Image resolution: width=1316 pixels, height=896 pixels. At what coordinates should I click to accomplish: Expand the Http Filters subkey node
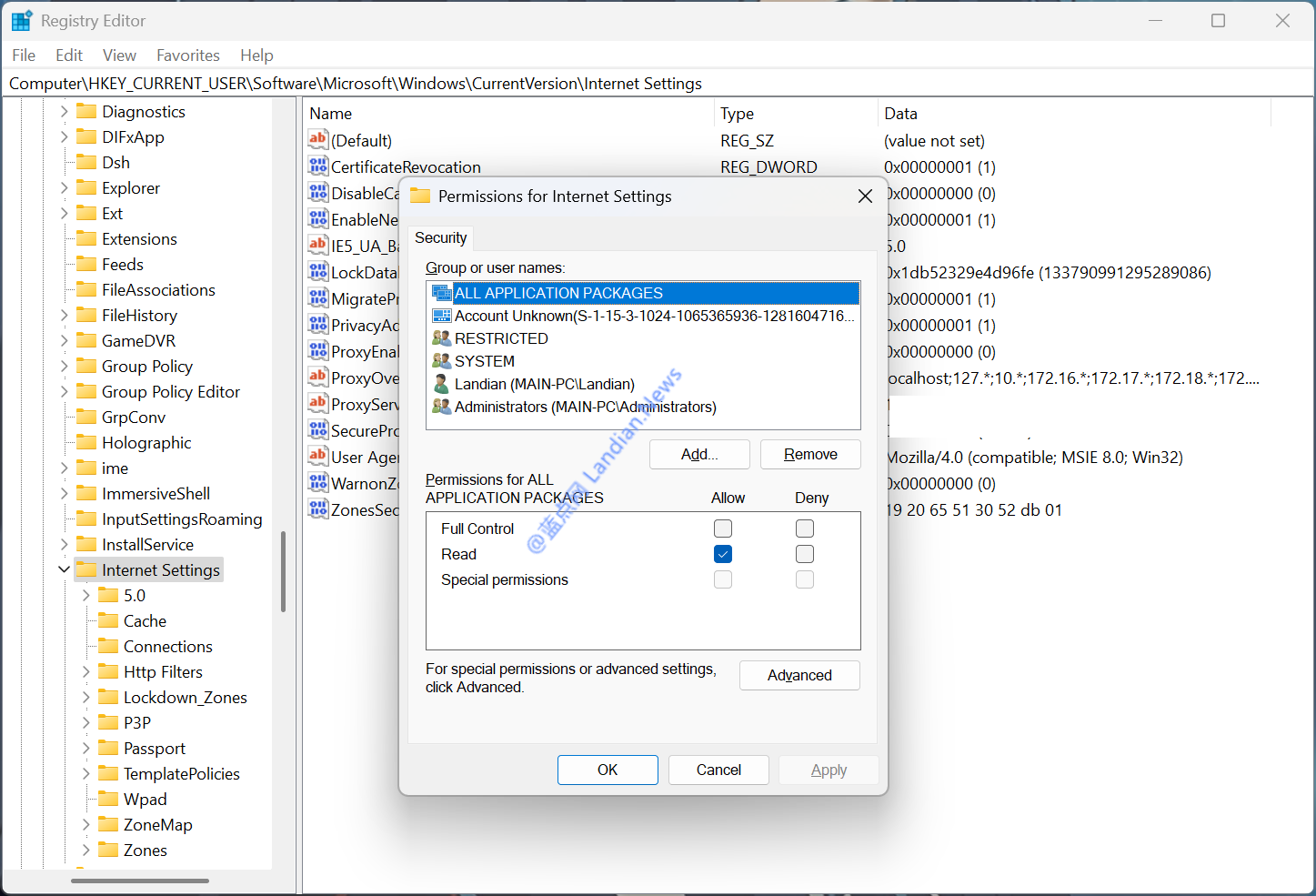(85, 671)
